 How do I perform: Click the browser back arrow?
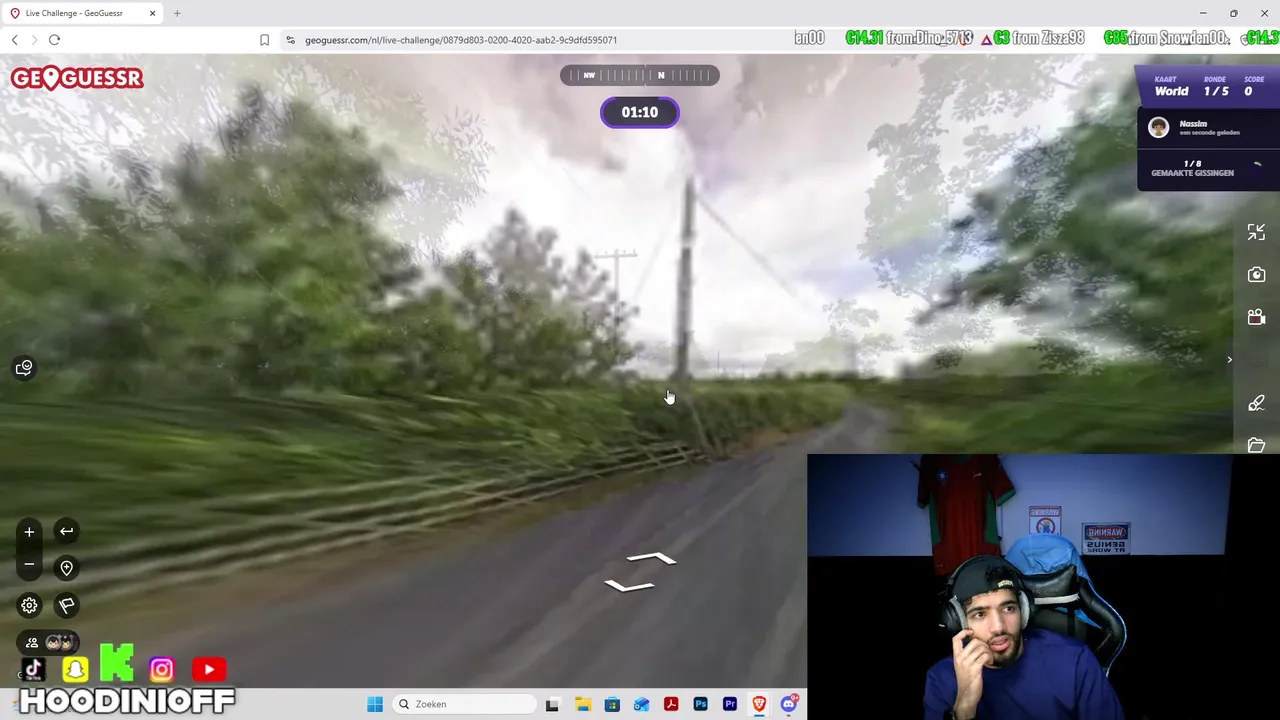coord(14,40)
